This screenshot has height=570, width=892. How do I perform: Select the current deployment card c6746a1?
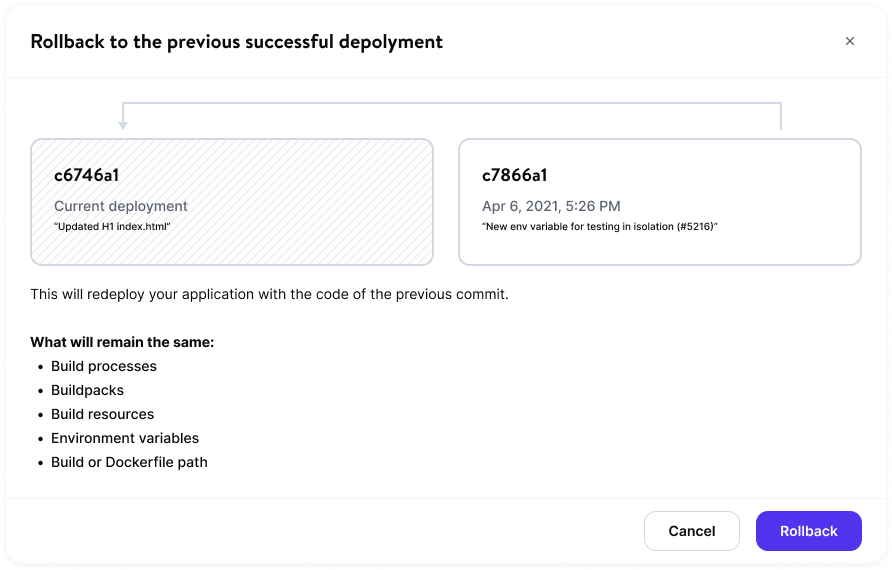pos(232,202)
